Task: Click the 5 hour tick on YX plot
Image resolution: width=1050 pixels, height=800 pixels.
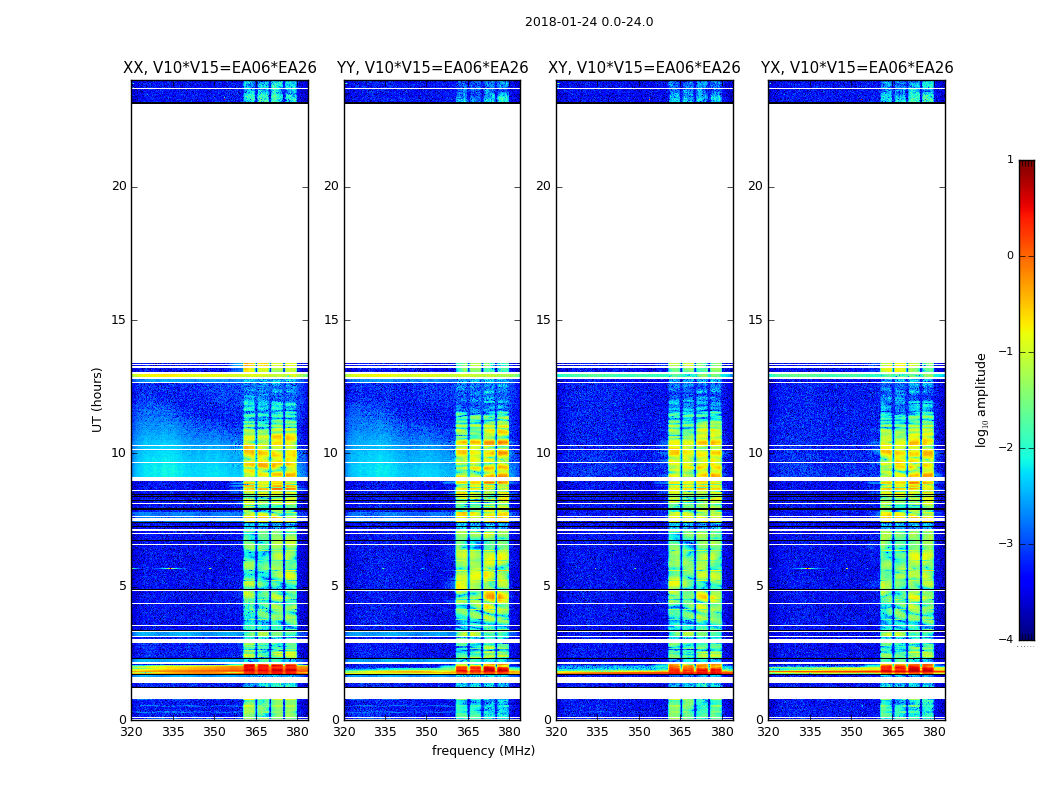Action: tap(759, 586)
